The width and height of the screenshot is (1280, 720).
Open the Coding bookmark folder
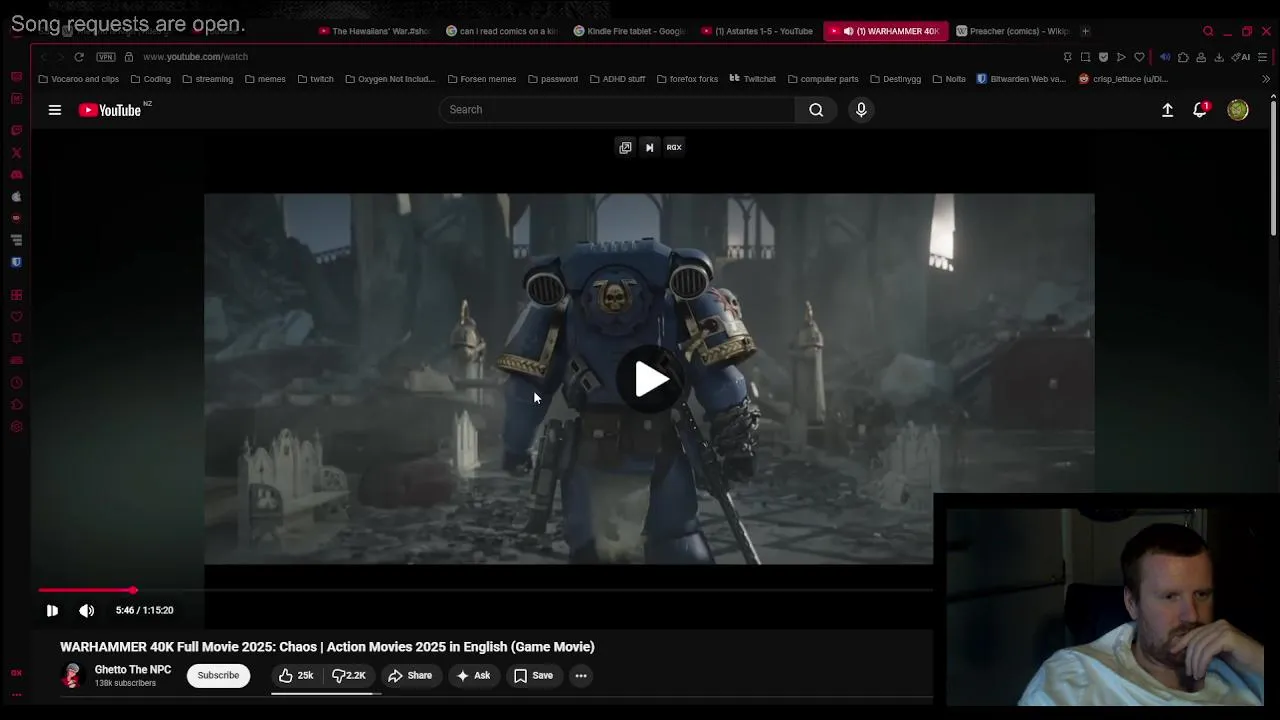(150, 79)
